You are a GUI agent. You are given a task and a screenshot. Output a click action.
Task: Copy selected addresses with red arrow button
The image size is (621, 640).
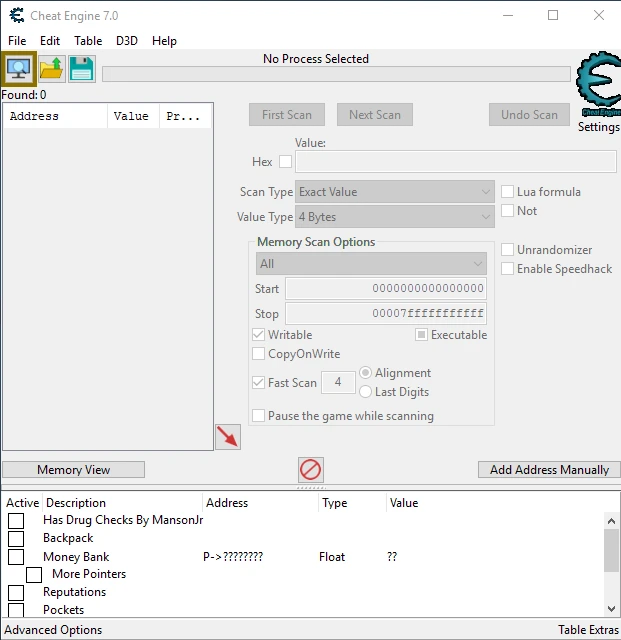[x=228, y=437]
